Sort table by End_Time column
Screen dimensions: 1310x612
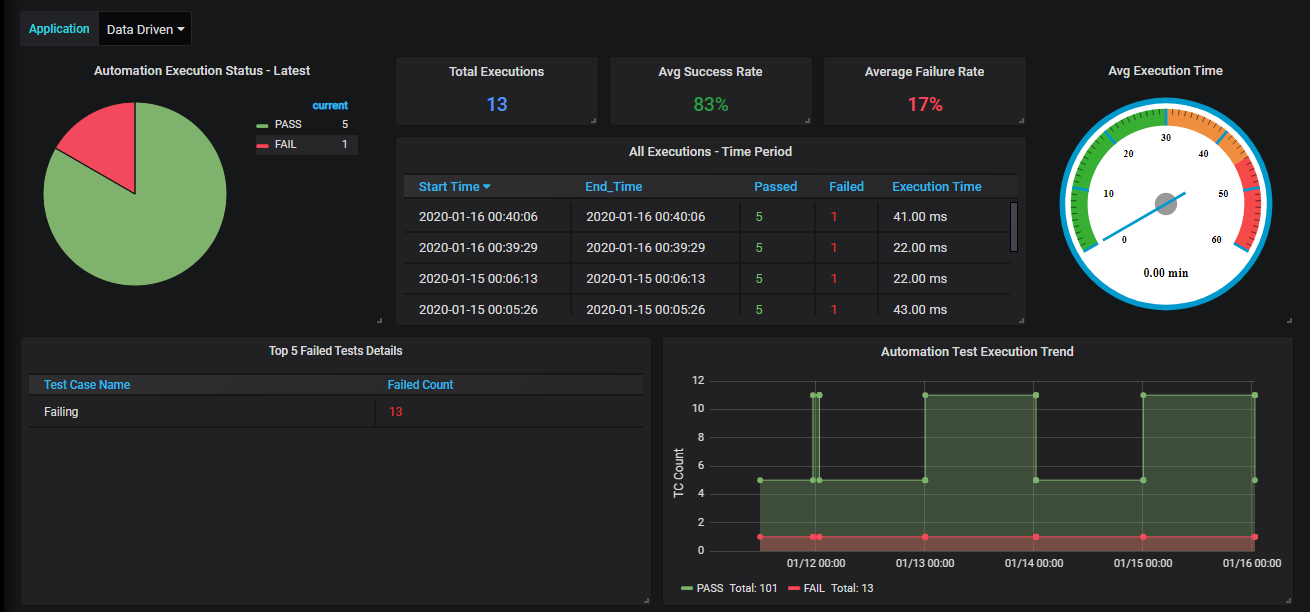(x=614, y=186)
